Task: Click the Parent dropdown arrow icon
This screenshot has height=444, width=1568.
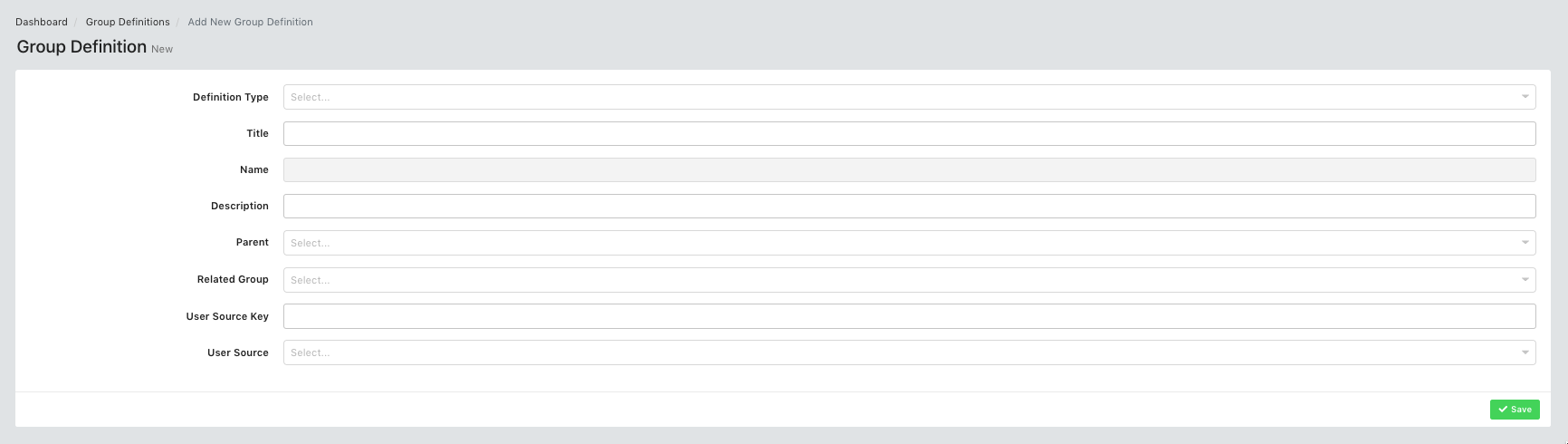Action: pos(1525,243)
